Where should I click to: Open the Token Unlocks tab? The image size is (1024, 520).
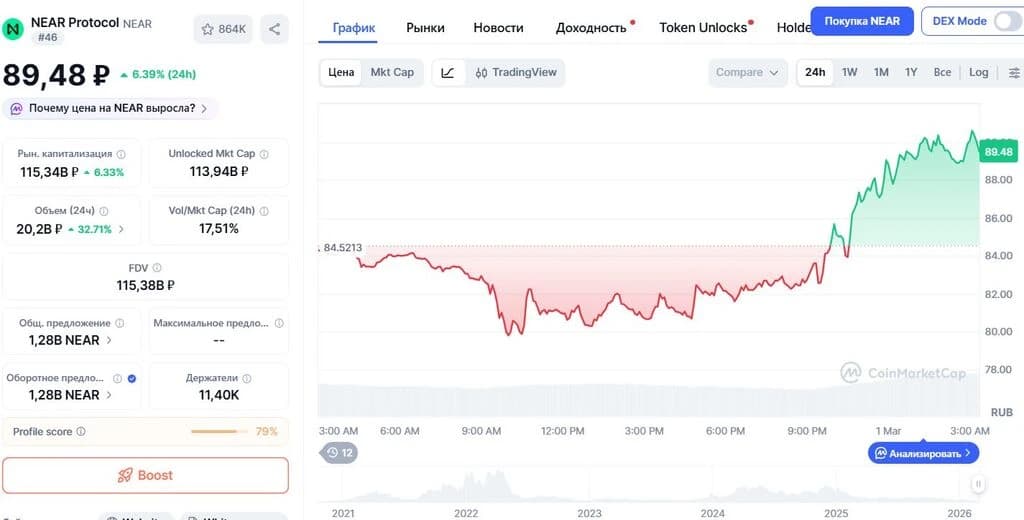703,28
